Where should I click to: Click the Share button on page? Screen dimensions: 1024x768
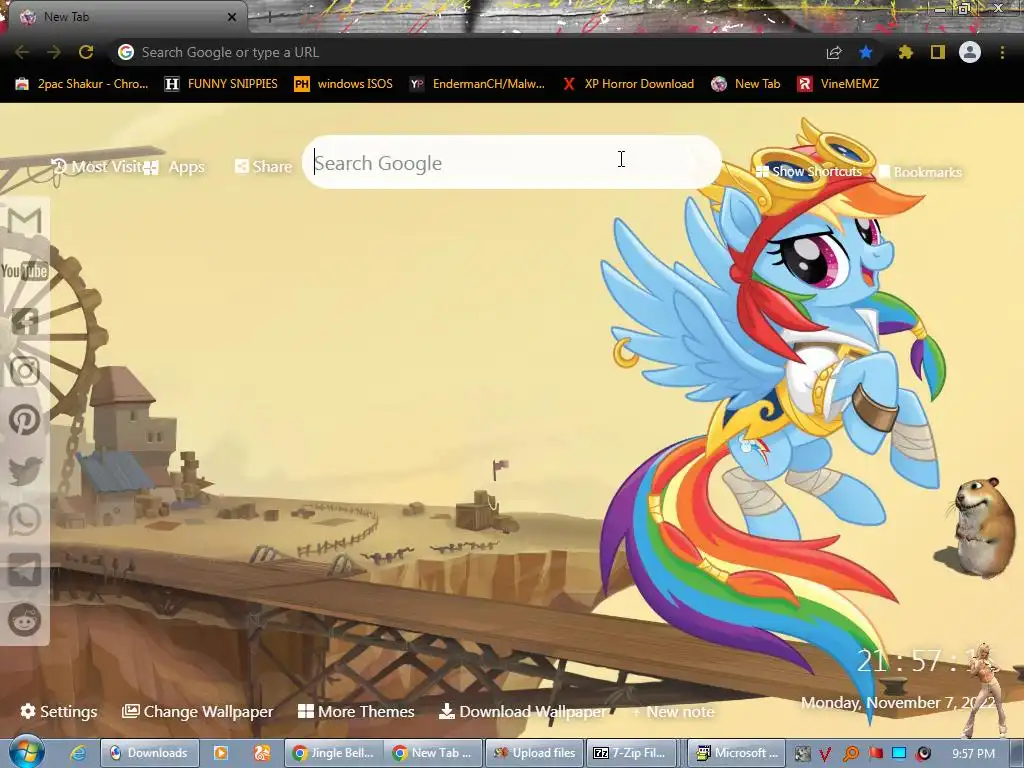point(264,167)
